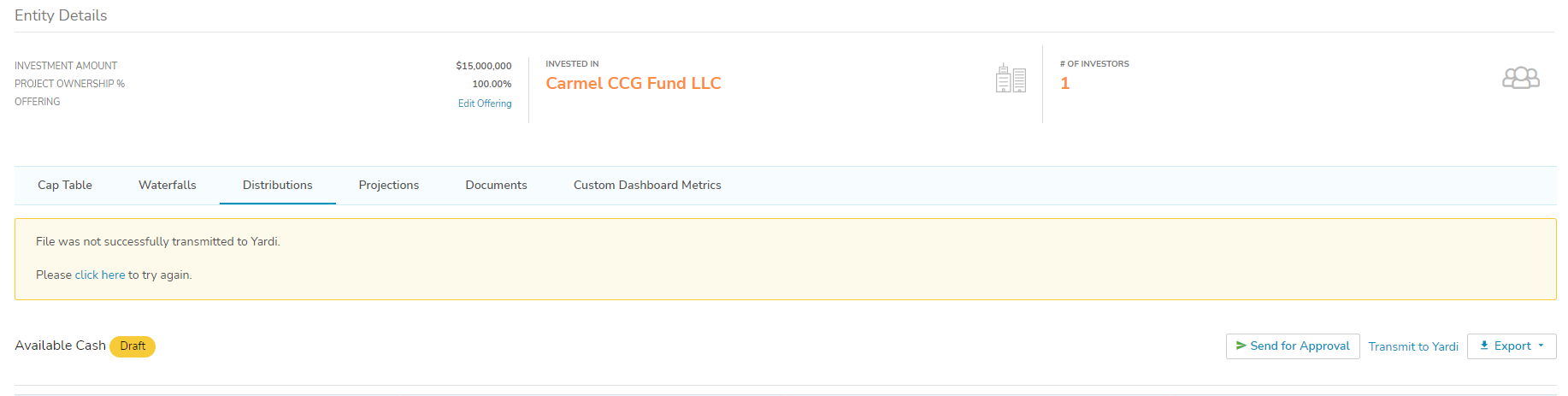The height and width of the screenshot is (396, 1568).
Task: Open the Documents tab
Action: point(496,185)
